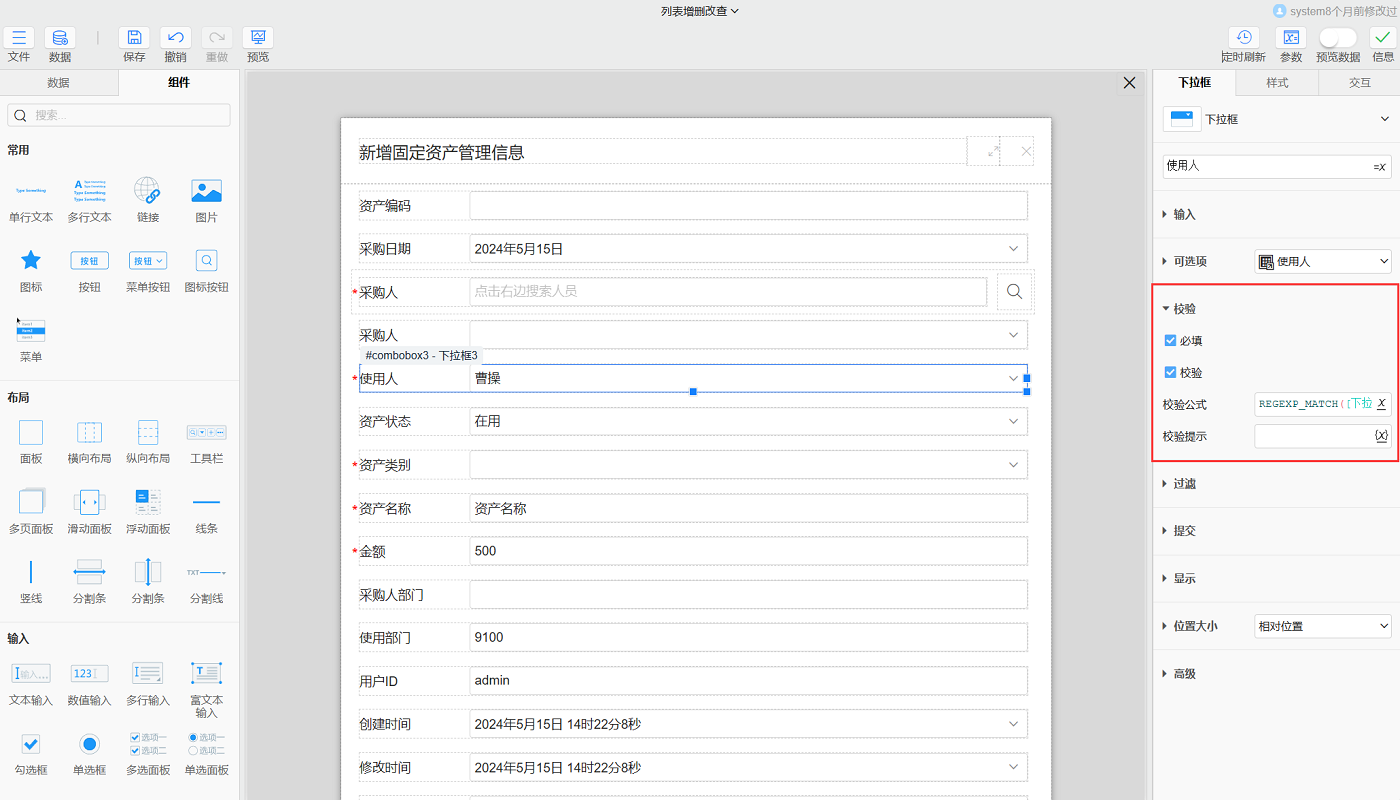Click the magnifier search button beside 采购人
Screen dimensions: 1400x800
click(1014, 291)
